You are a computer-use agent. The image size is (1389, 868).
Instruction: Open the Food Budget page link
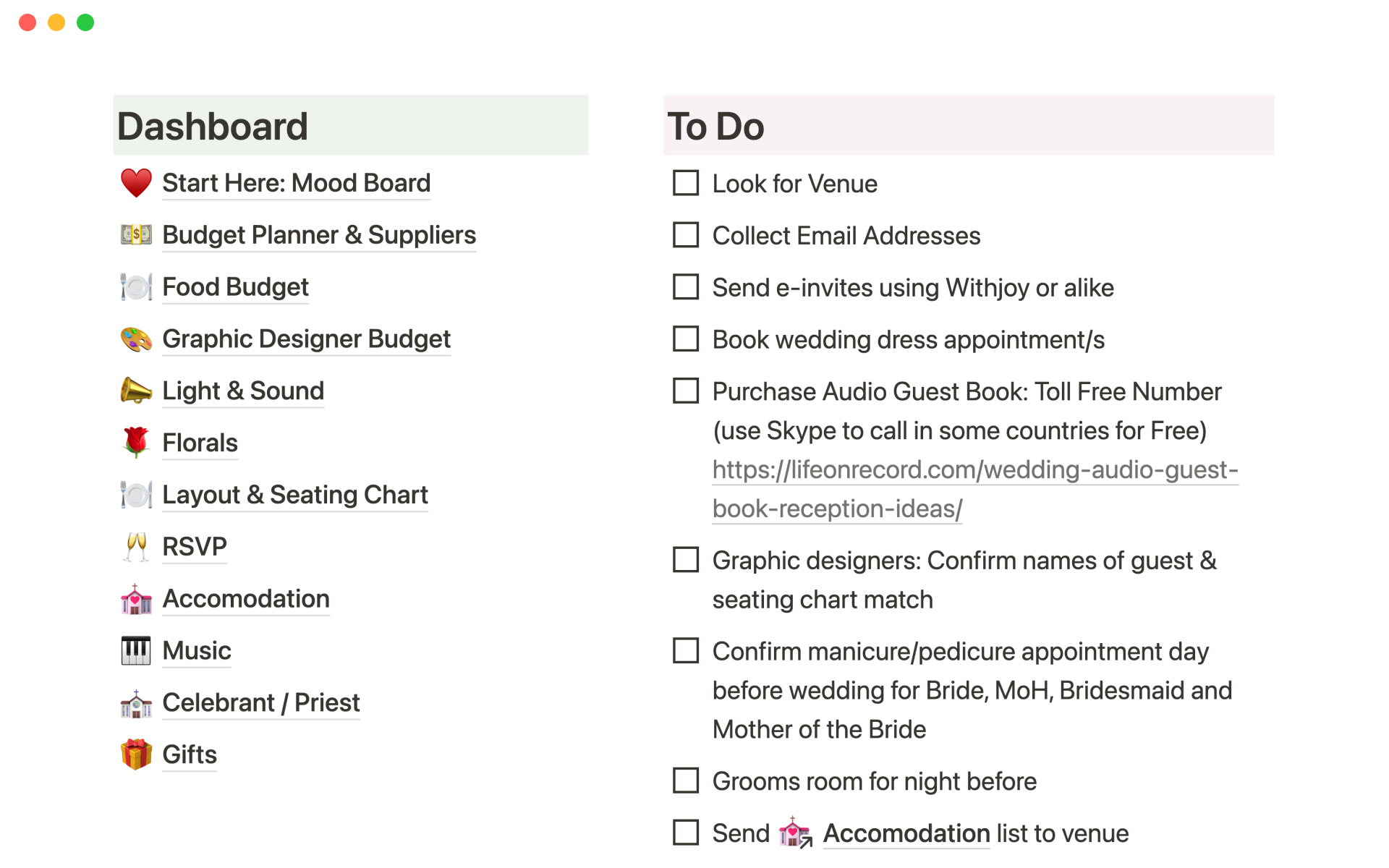coord(235,287)
